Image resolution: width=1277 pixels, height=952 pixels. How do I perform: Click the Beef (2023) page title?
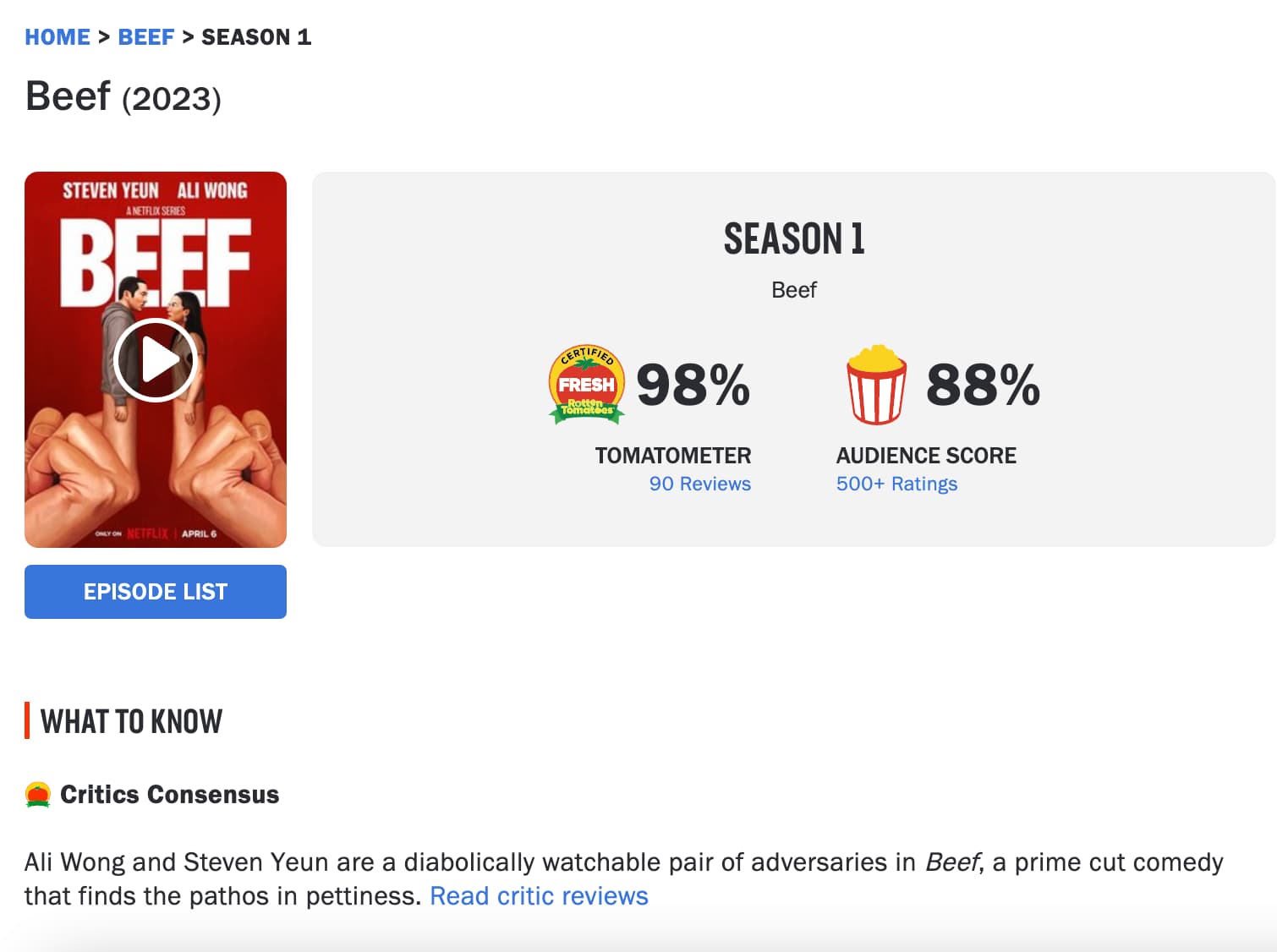pyautogui.click(x=123, y=96)
